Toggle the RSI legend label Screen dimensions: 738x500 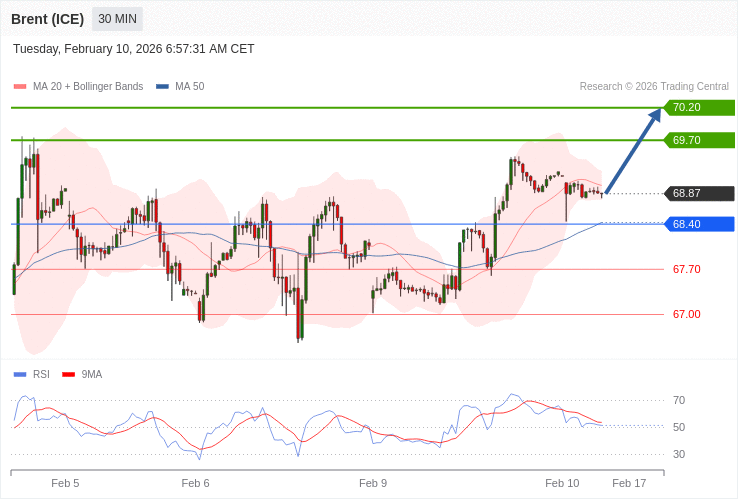point(41,375)
